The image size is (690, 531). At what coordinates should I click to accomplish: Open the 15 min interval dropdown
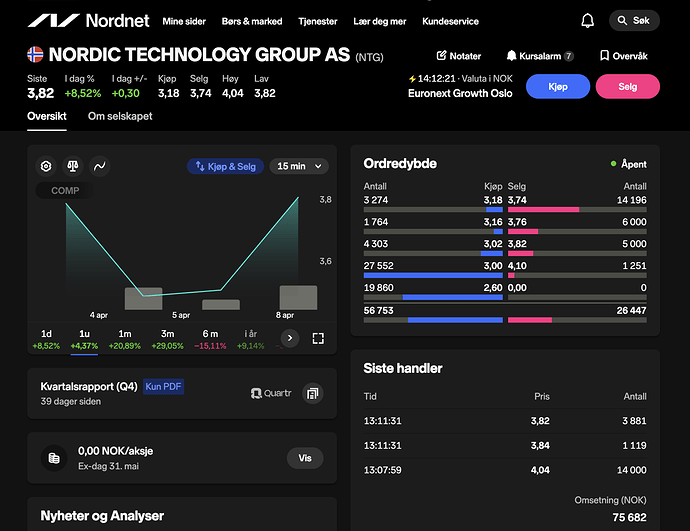(x=299, y=166)
